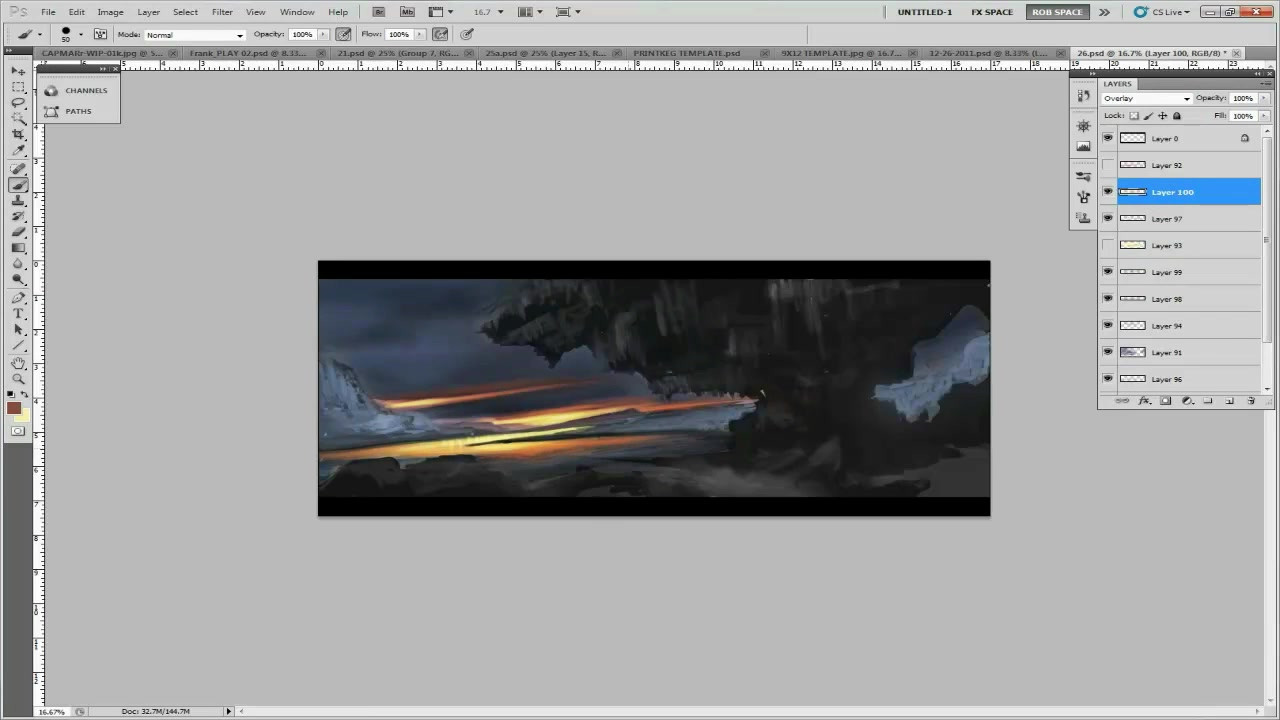Image resolution: width=1280 pixels, height=720 pixels.
Task: Hide Layer 100 visibility eye
Action: coord(1107,192)
